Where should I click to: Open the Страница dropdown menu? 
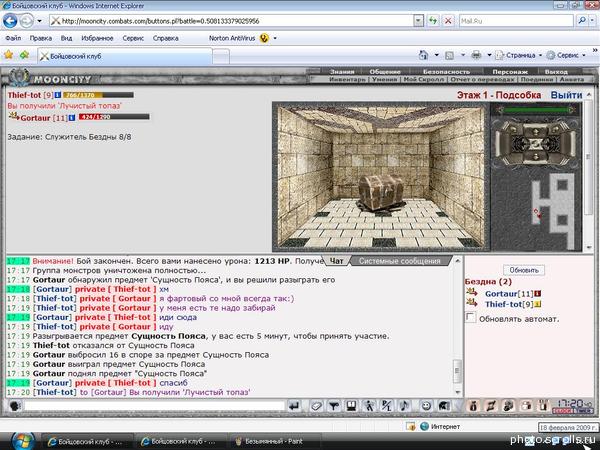pyautogui.click(x=518, y=55)
